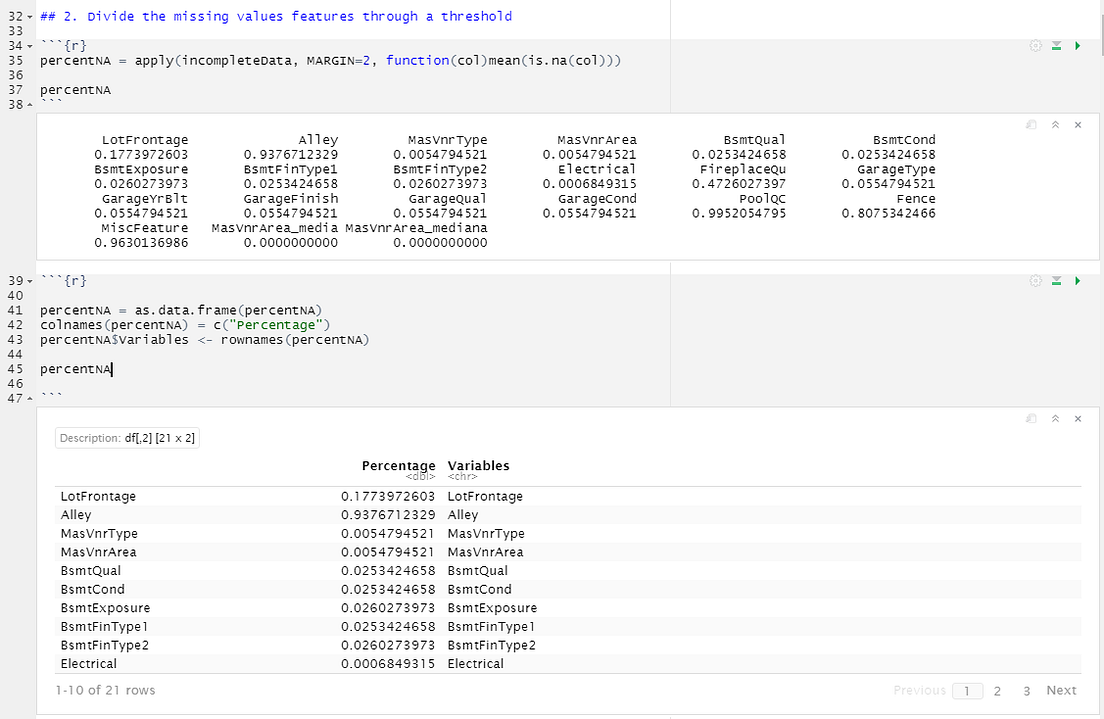Click the Description df[,2] badge above the table

click(x=126, y=437)
